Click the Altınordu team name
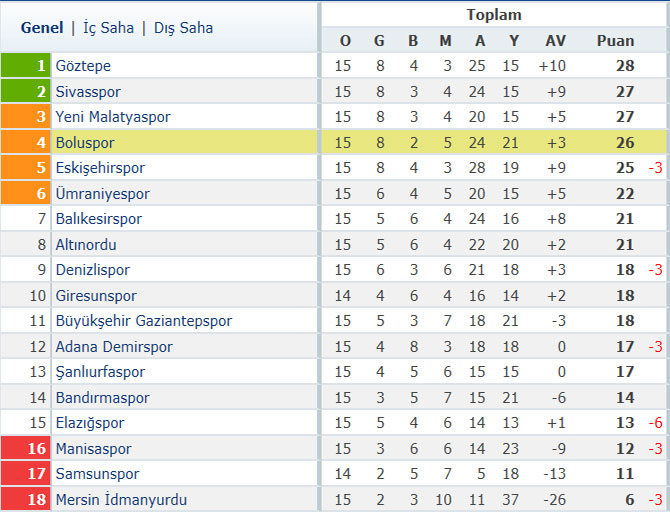Screen dimensions: 670x514 pyautogui.click(x=86, y=245)
